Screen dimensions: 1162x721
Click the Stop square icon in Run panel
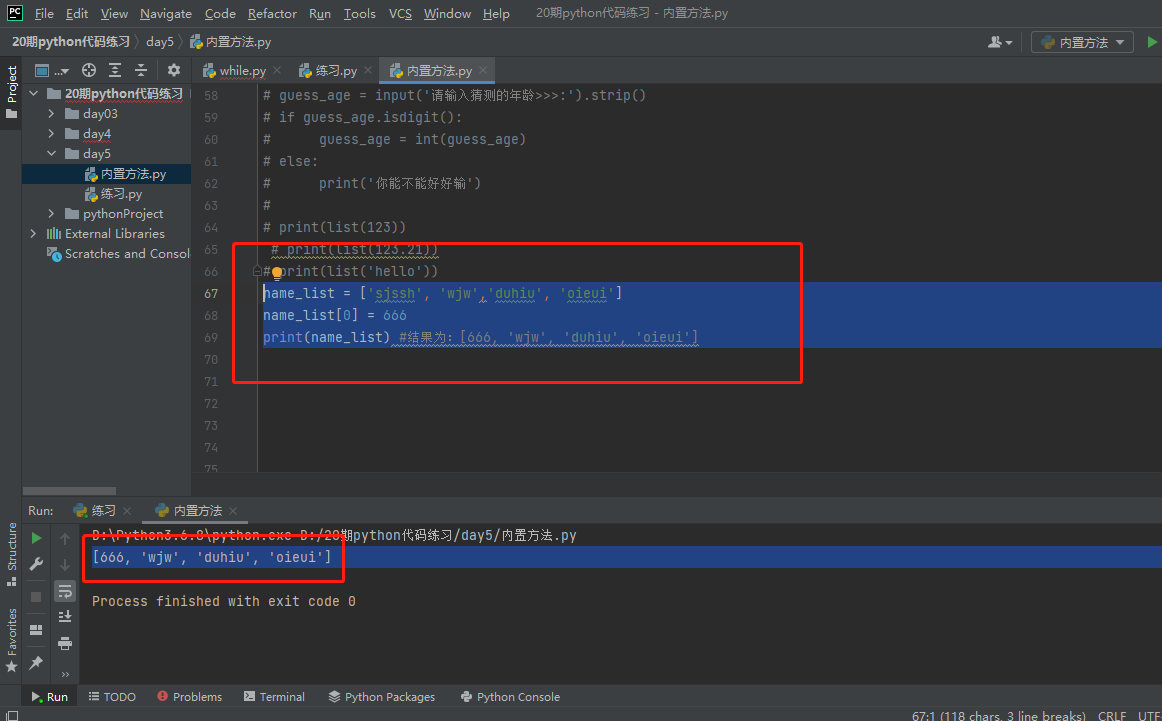click(36, 597)
